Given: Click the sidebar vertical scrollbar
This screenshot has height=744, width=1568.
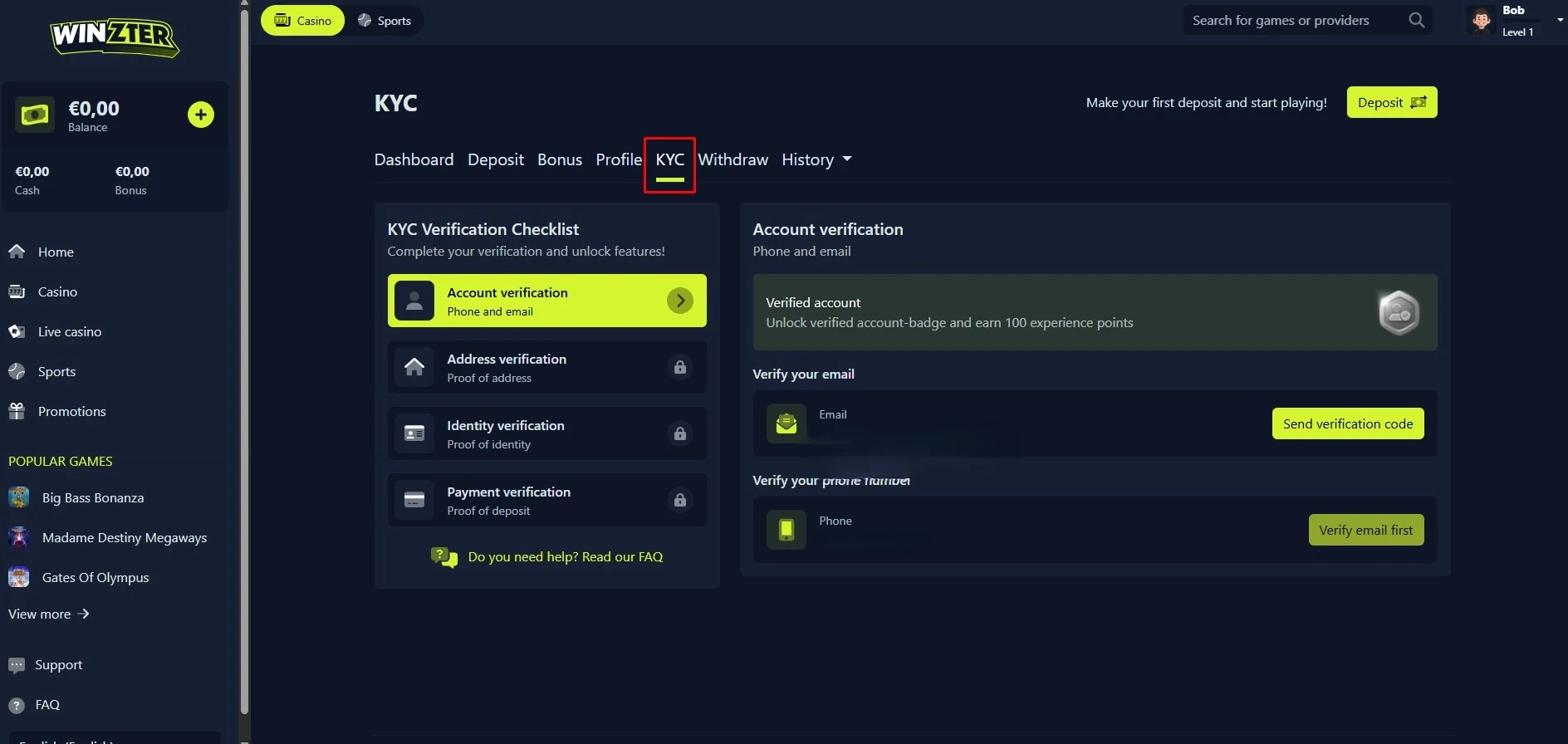Looking at the screenshot, I should (x=244, y=357).
